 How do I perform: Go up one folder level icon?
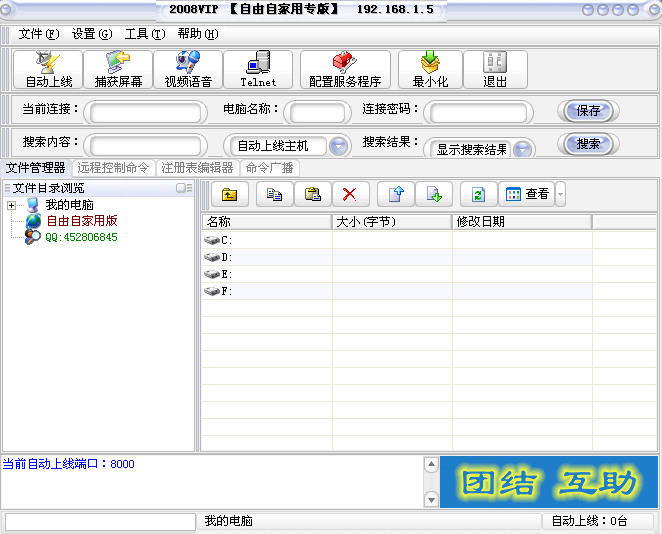[229, 194]
